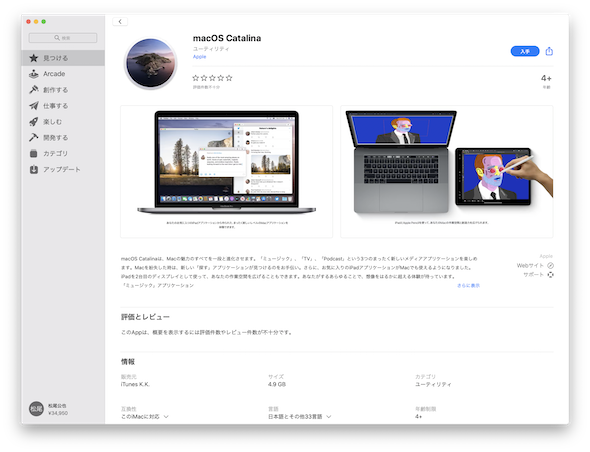Select the 仕事する sidebar item

point(63,106)
